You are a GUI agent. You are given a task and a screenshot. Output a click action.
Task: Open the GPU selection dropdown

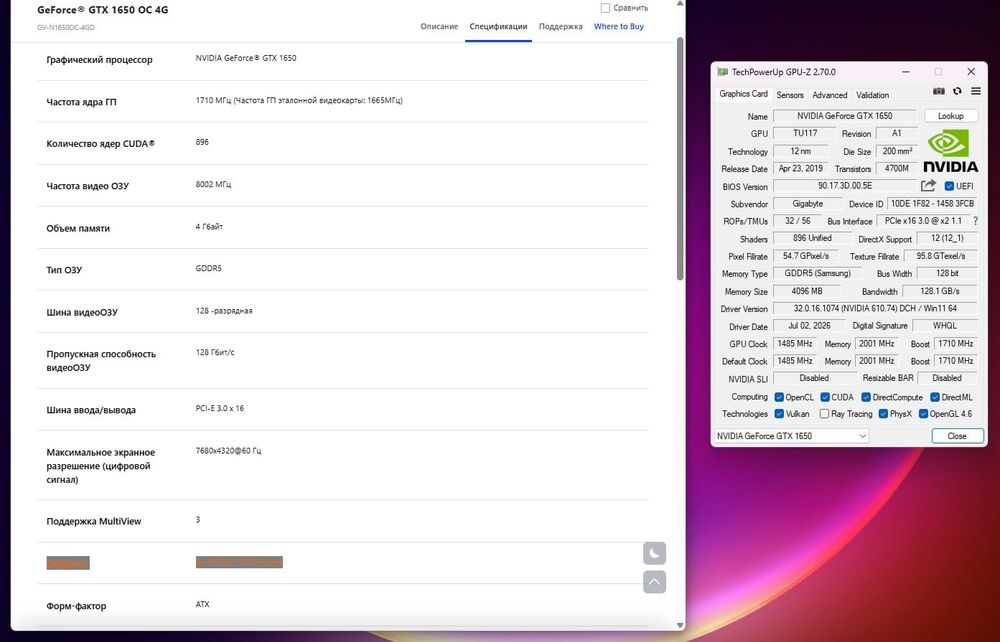point(791,436)
